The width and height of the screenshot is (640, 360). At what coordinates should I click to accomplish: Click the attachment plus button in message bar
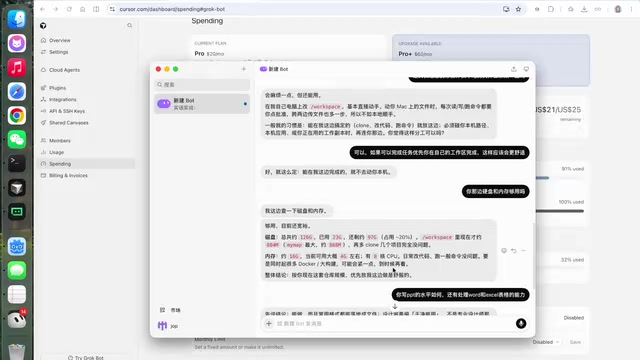click(269, 324)
